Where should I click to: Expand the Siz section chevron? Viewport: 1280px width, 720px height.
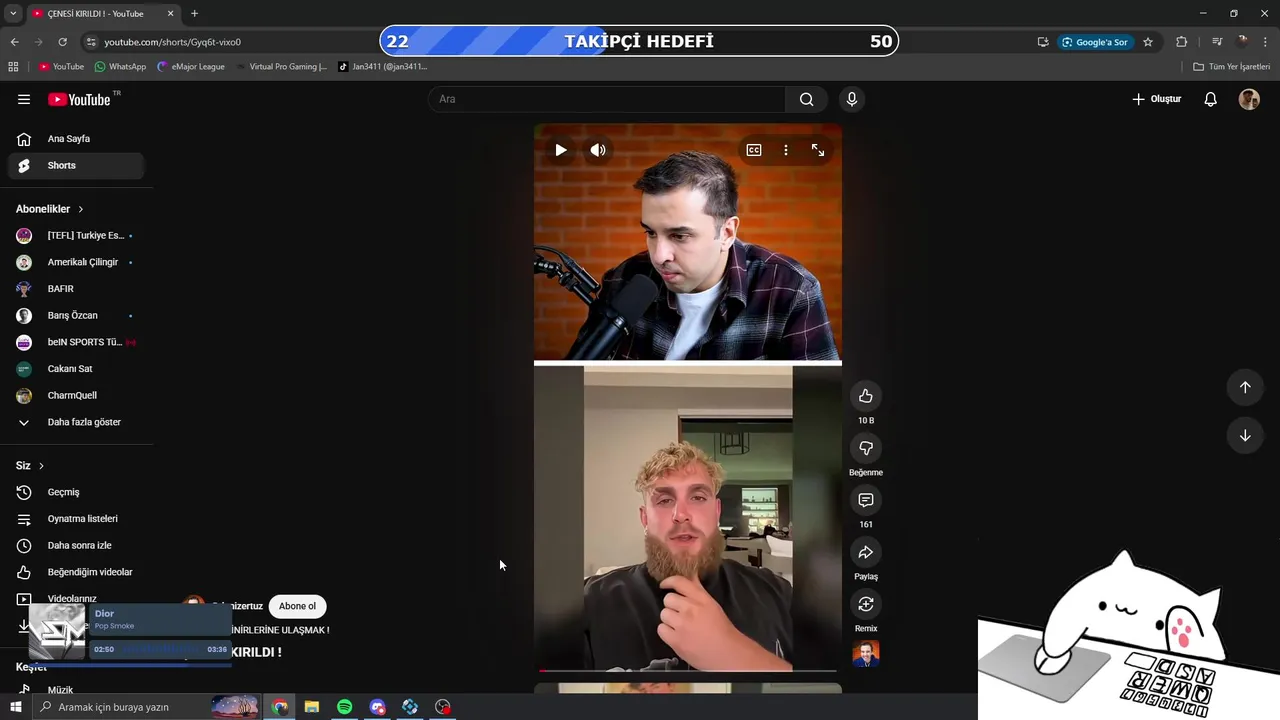41,466
